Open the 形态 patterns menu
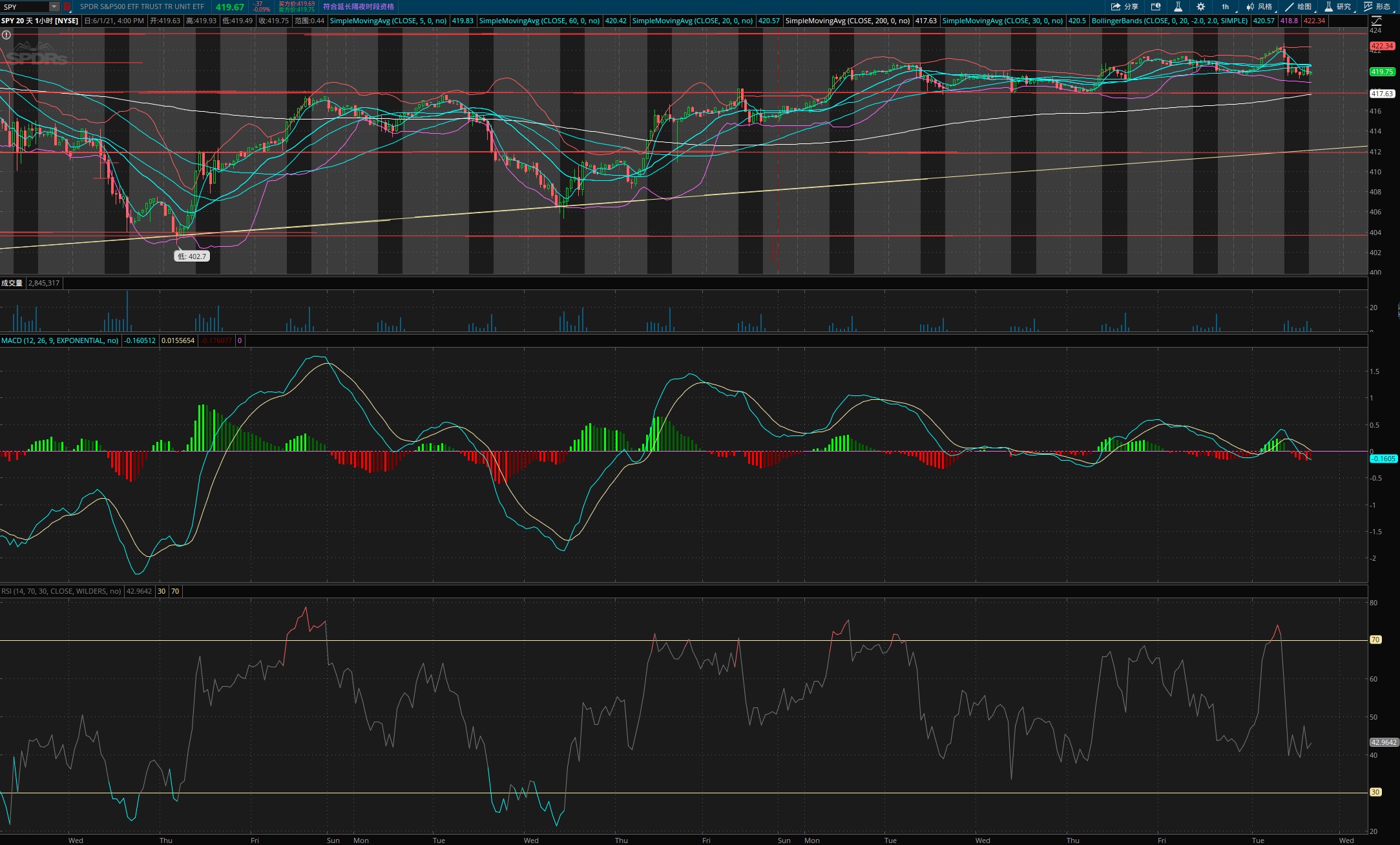 coord(1377,6)
